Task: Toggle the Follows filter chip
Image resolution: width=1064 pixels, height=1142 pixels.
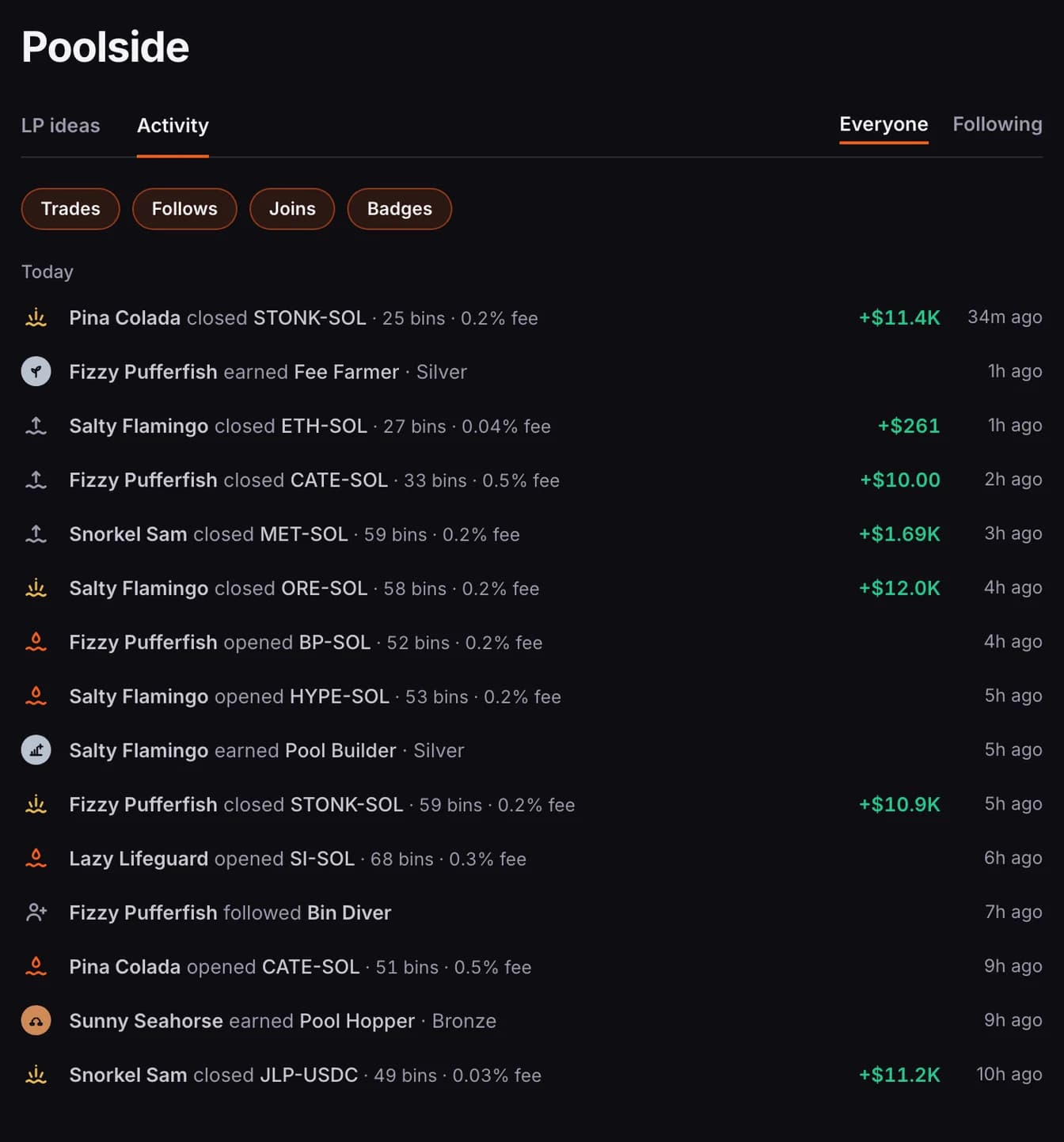Action: [184, 209]
